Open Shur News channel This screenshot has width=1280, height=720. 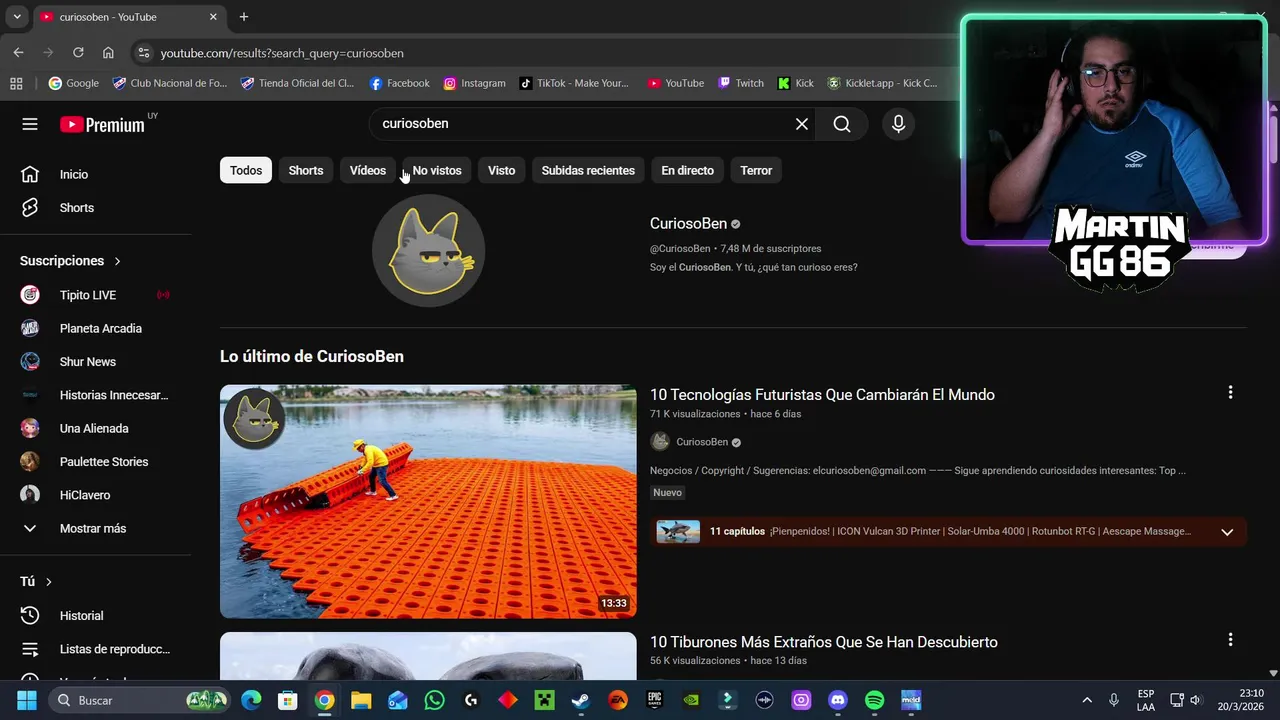(x=96, y=362)
